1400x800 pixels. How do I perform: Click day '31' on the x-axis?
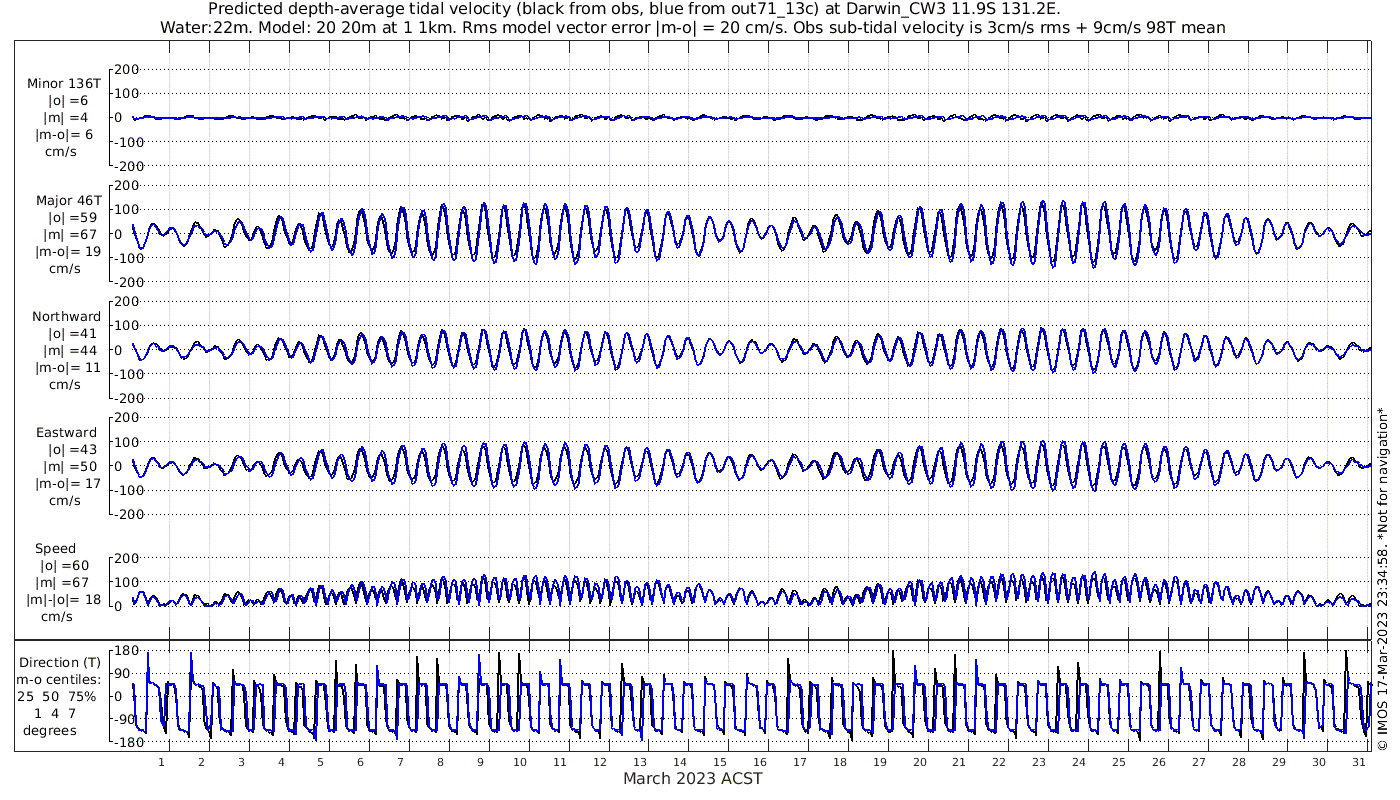(x=1358, y=762)
